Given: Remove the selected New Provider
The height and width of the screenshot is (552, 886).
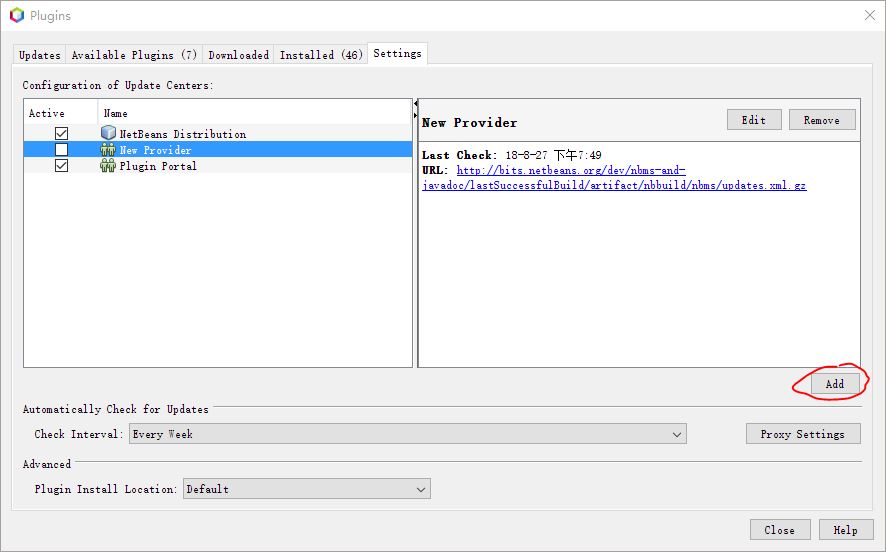Looking at the screenshot, I should coord(821,120).
